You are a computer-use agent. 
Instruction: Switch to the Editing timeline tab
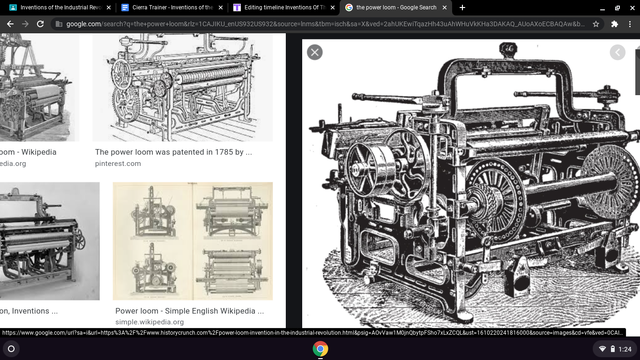[284, 7]
